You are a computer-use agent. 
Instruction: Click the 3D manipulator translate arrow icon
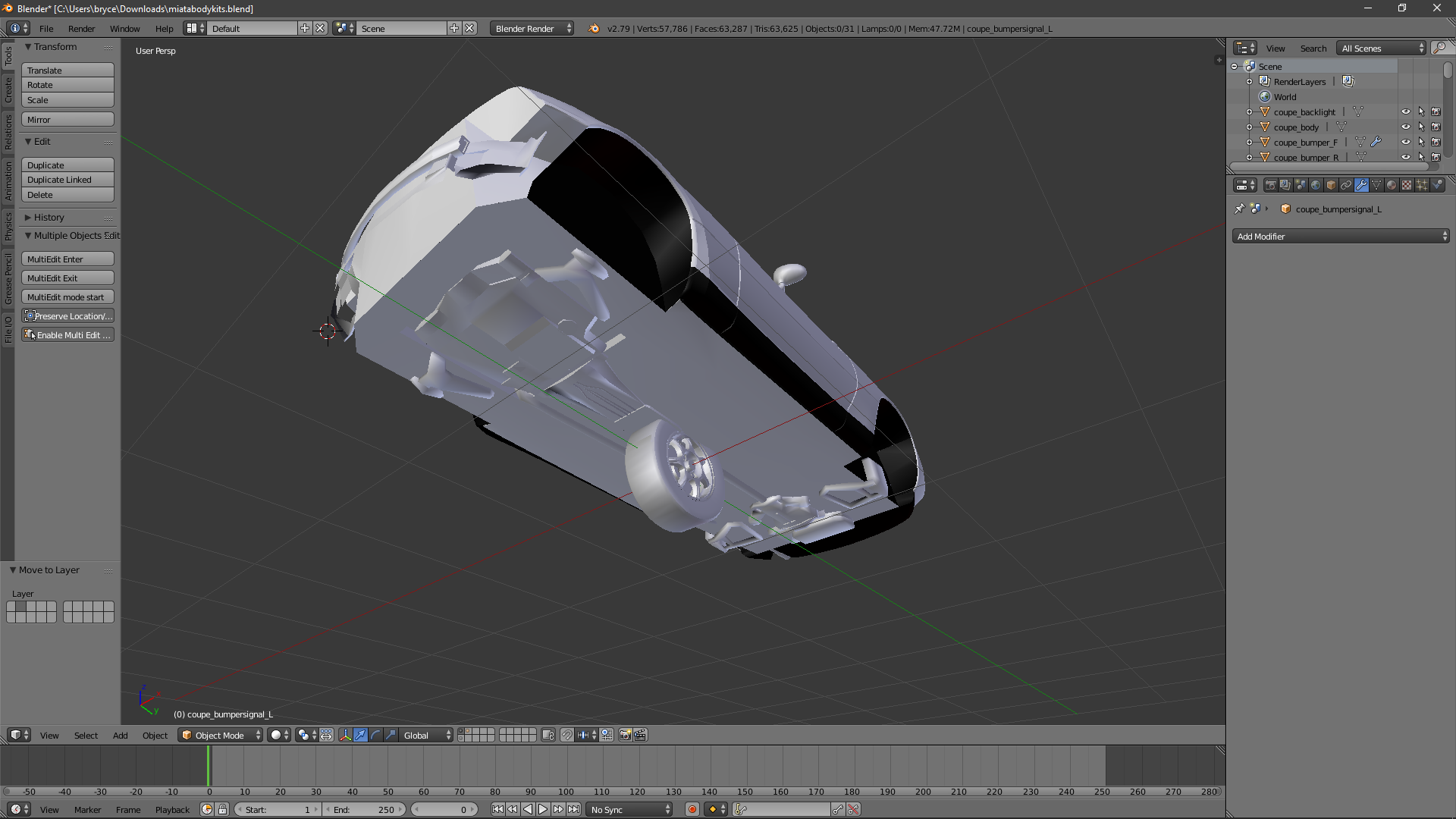pyautogui.click(x=360, y=735)
